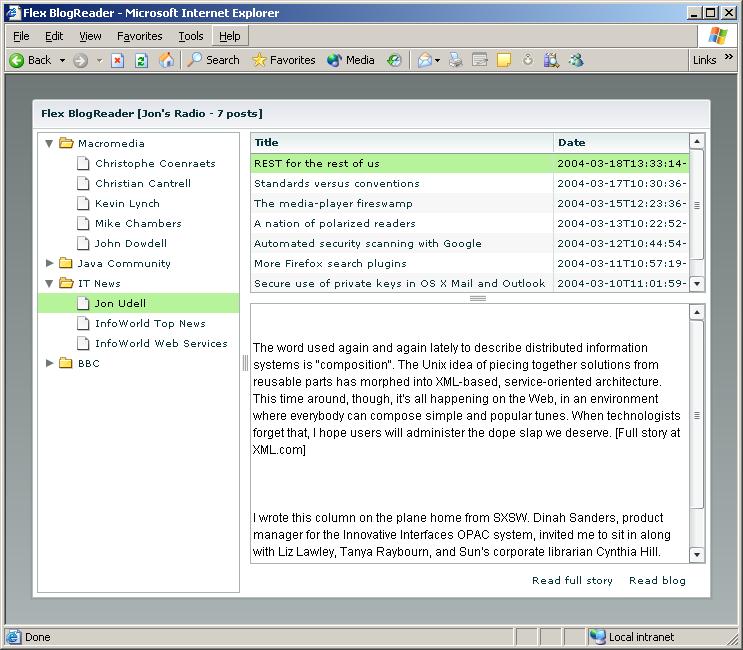Open the Favorites star toolbar button
Viewport: 743px width, 650px height.
click(283, 60)
